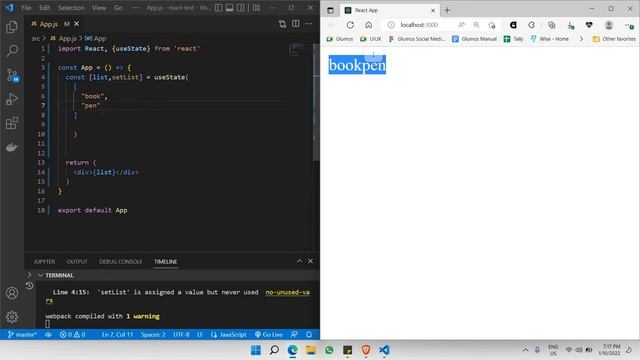Split the editor to the right
The width and height of the screenshot is (640, 360).
296,24
